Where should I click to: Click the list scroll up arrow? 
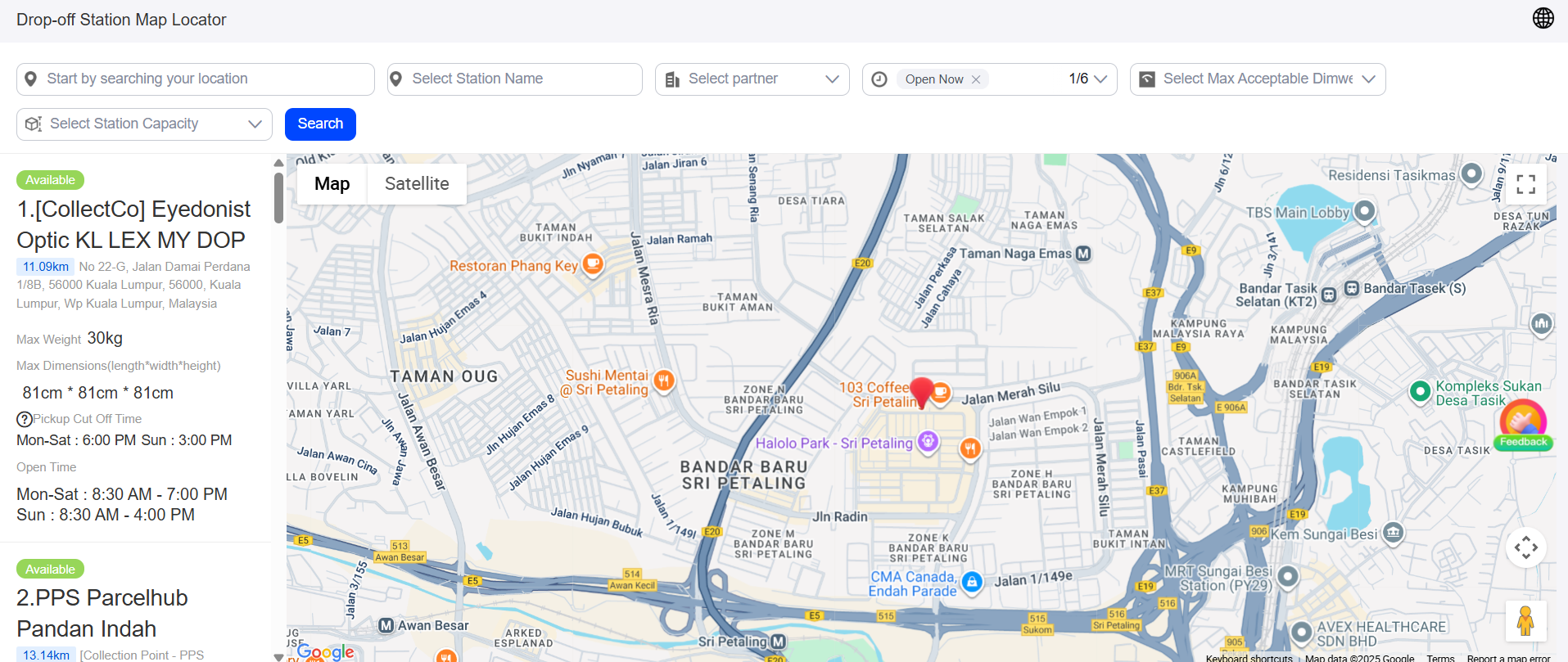click(278, 163)
